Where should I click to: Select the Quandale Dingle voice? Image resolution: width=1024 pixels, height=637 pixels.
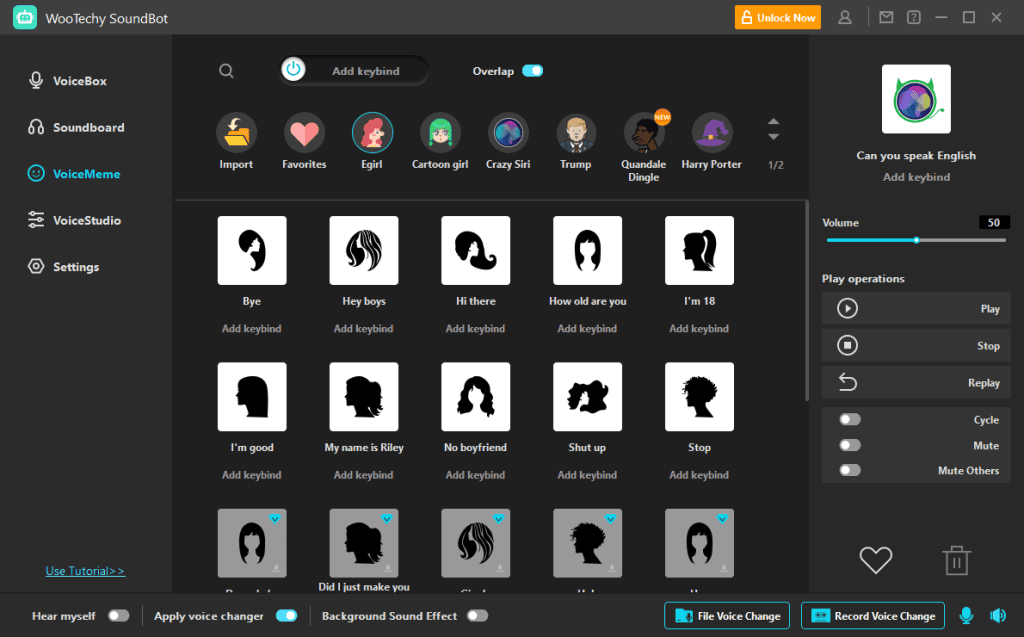pyautogui.click(x=643, y=137)
